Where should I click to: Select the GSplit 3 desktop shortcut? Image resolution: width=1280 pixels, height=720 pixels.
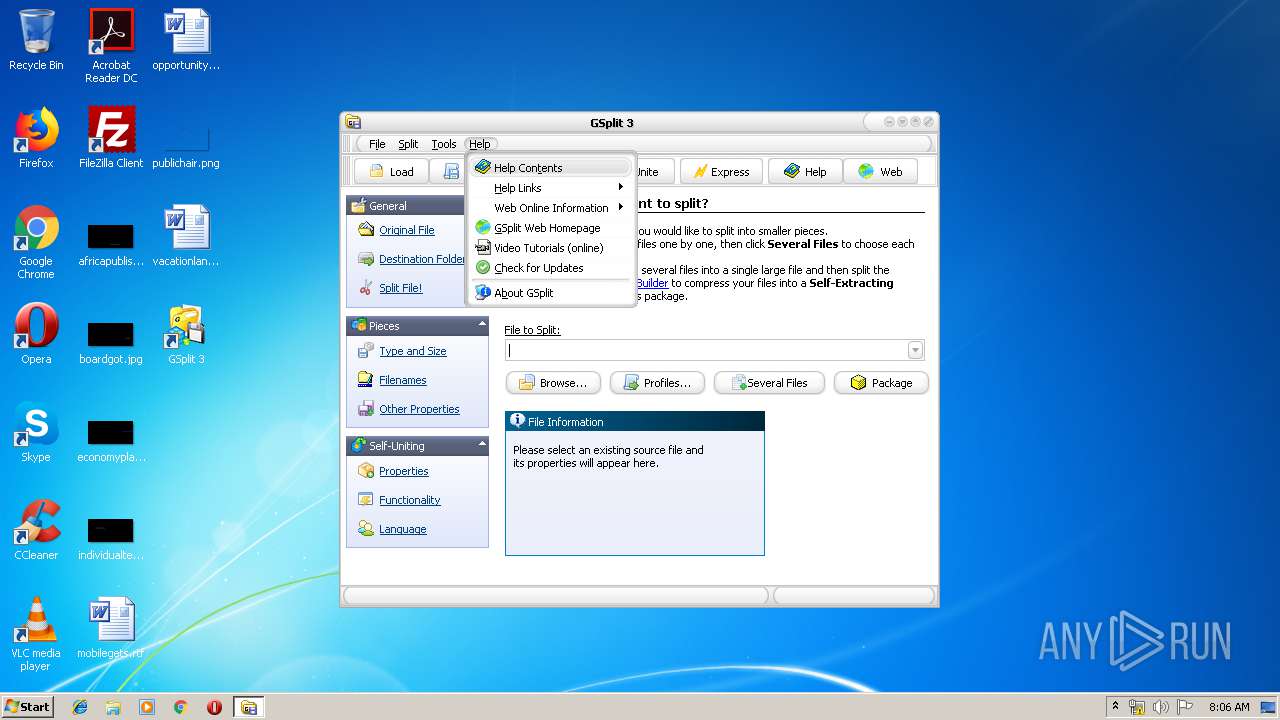[186, 334]
